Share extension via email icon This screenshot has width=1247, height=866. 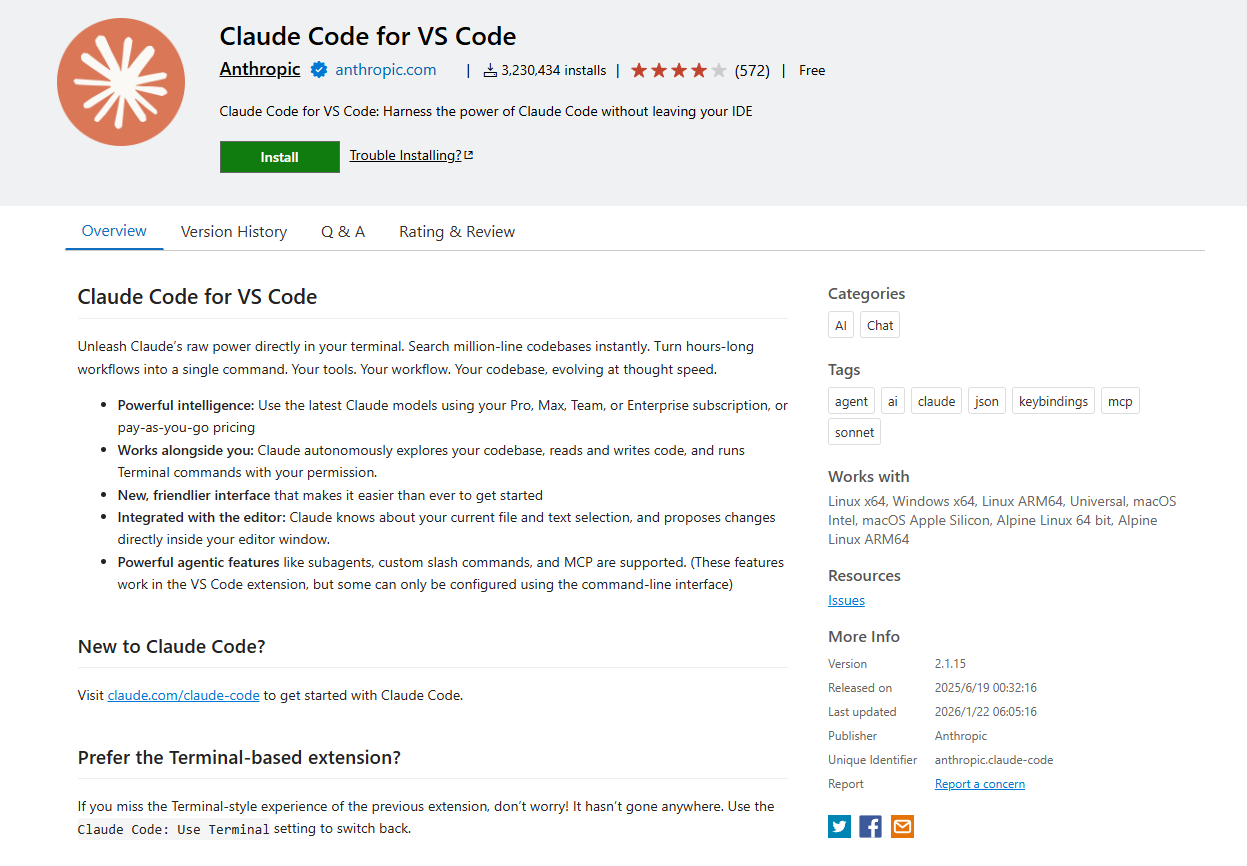902,826
